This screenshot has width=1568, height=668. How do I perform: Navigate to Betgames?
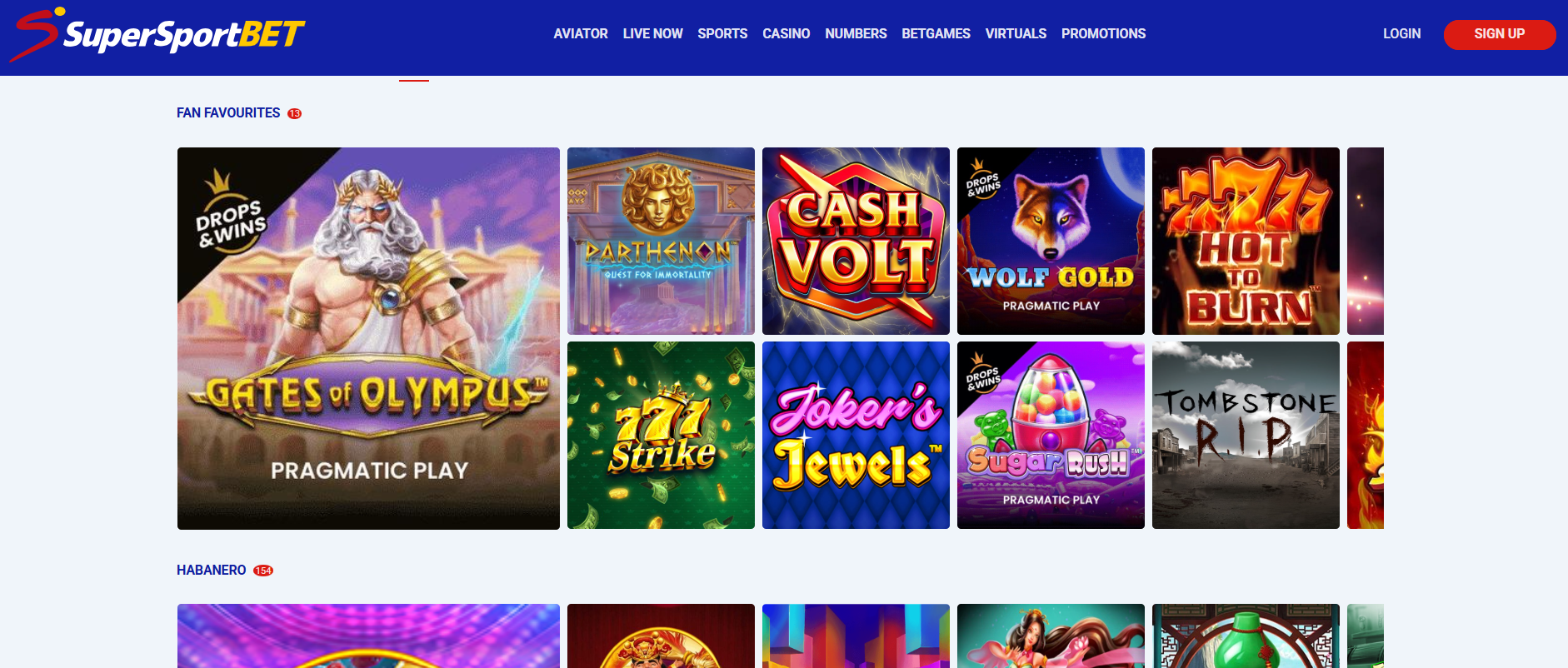point(936,34)
